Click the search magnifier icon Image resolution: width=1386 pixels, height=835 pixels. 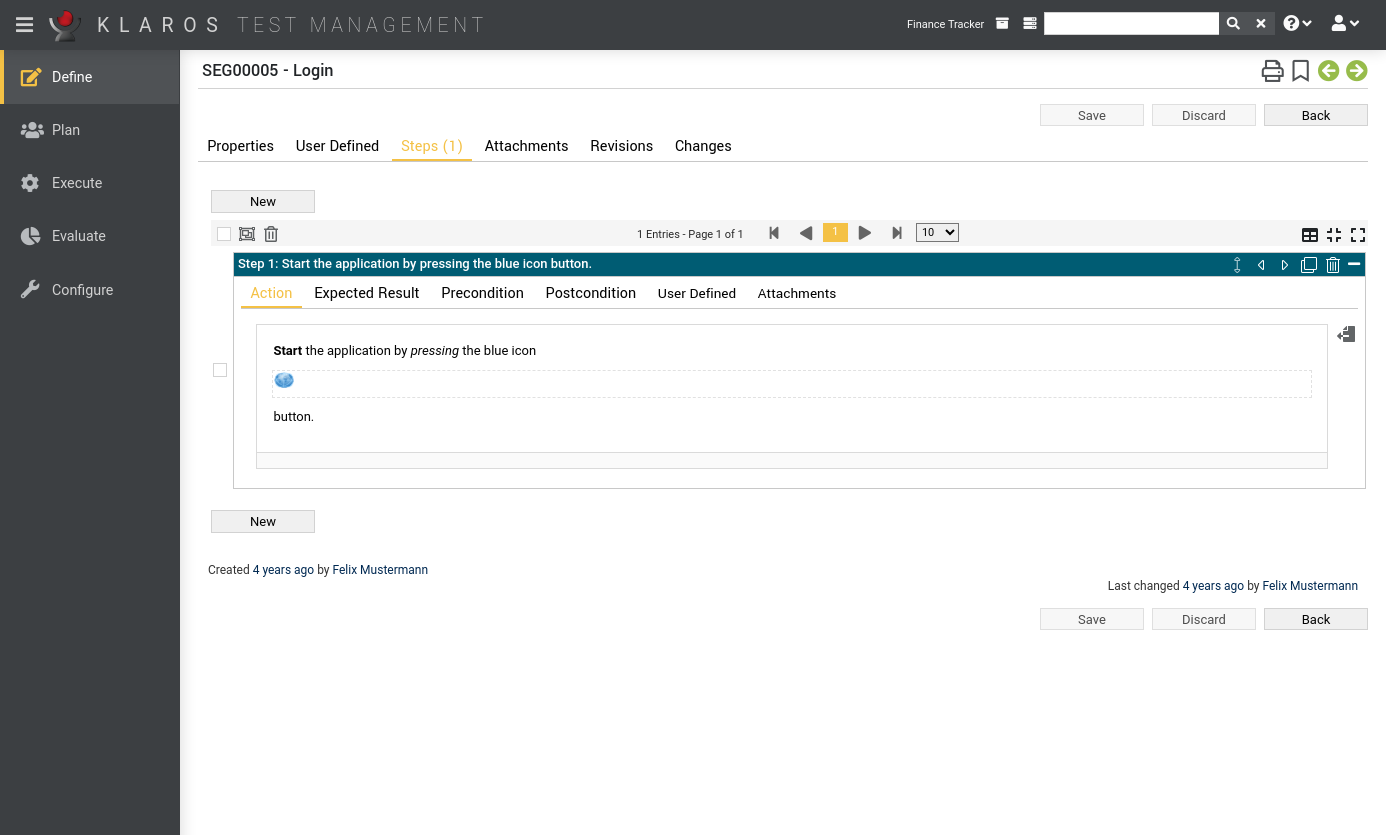point(1233,24)
